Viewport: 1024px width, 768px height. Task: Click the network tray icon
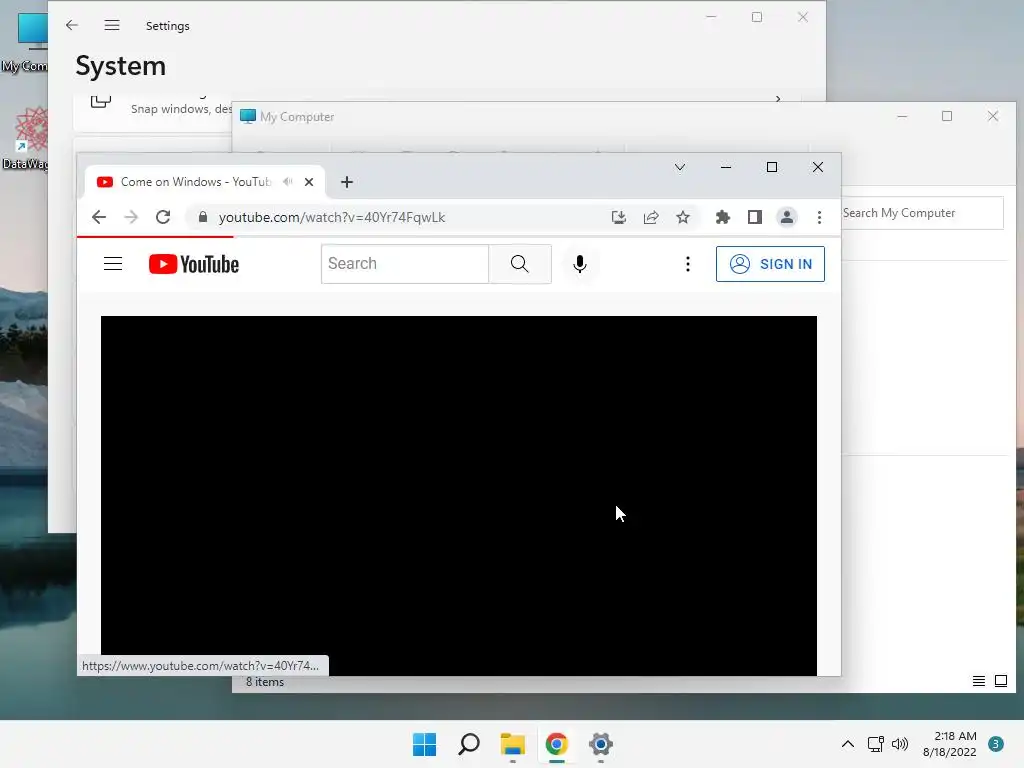pos(876,744)
